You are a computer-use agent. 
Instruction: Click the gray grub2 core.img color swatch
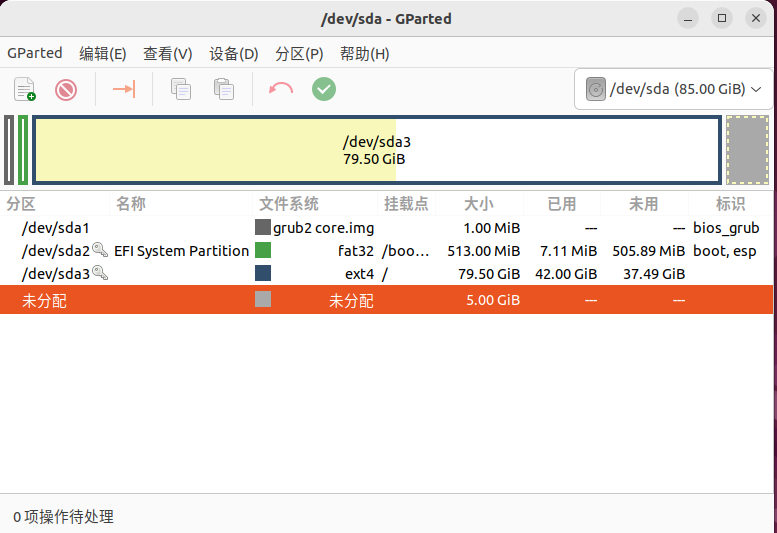point(263,227)
